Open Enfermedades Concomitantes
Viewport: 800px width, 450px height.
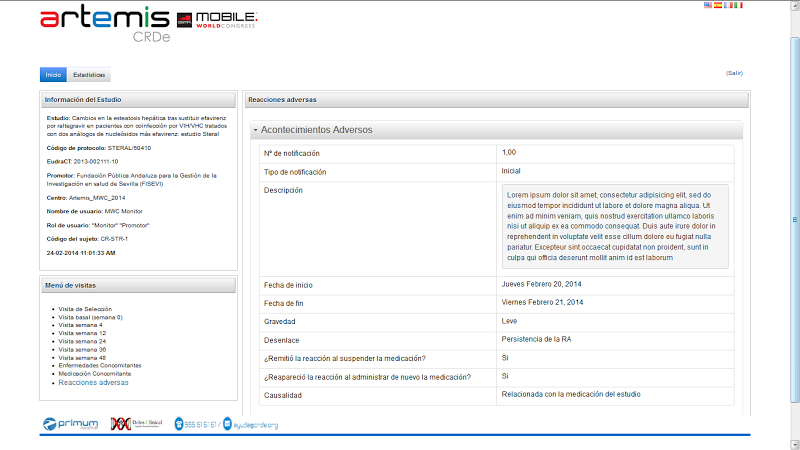tap(99, 365)
